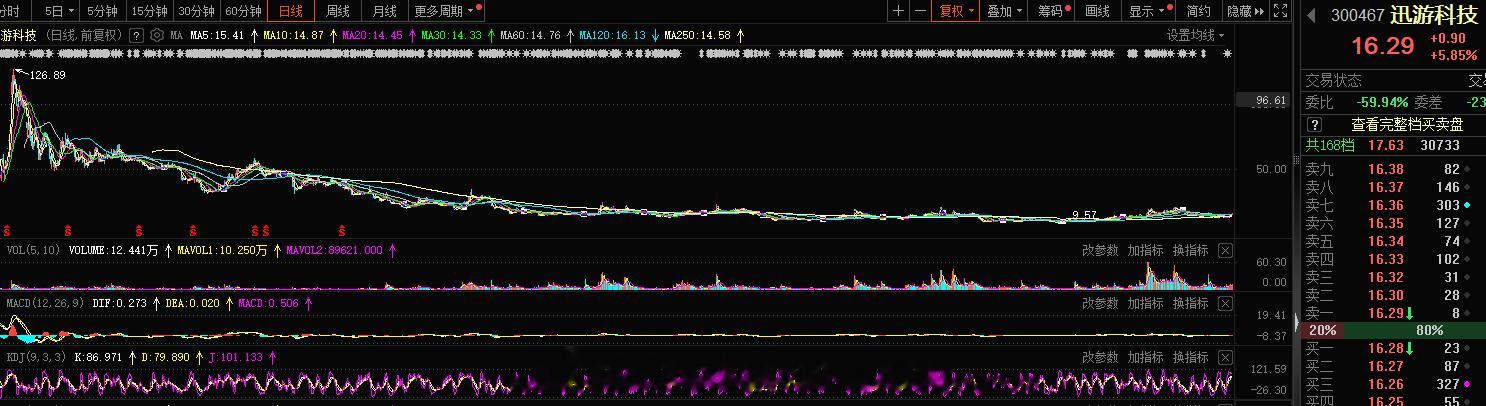1486x406 pixels.
Task: Click the MA60:14.76 label
Action: tap(531, 35)
